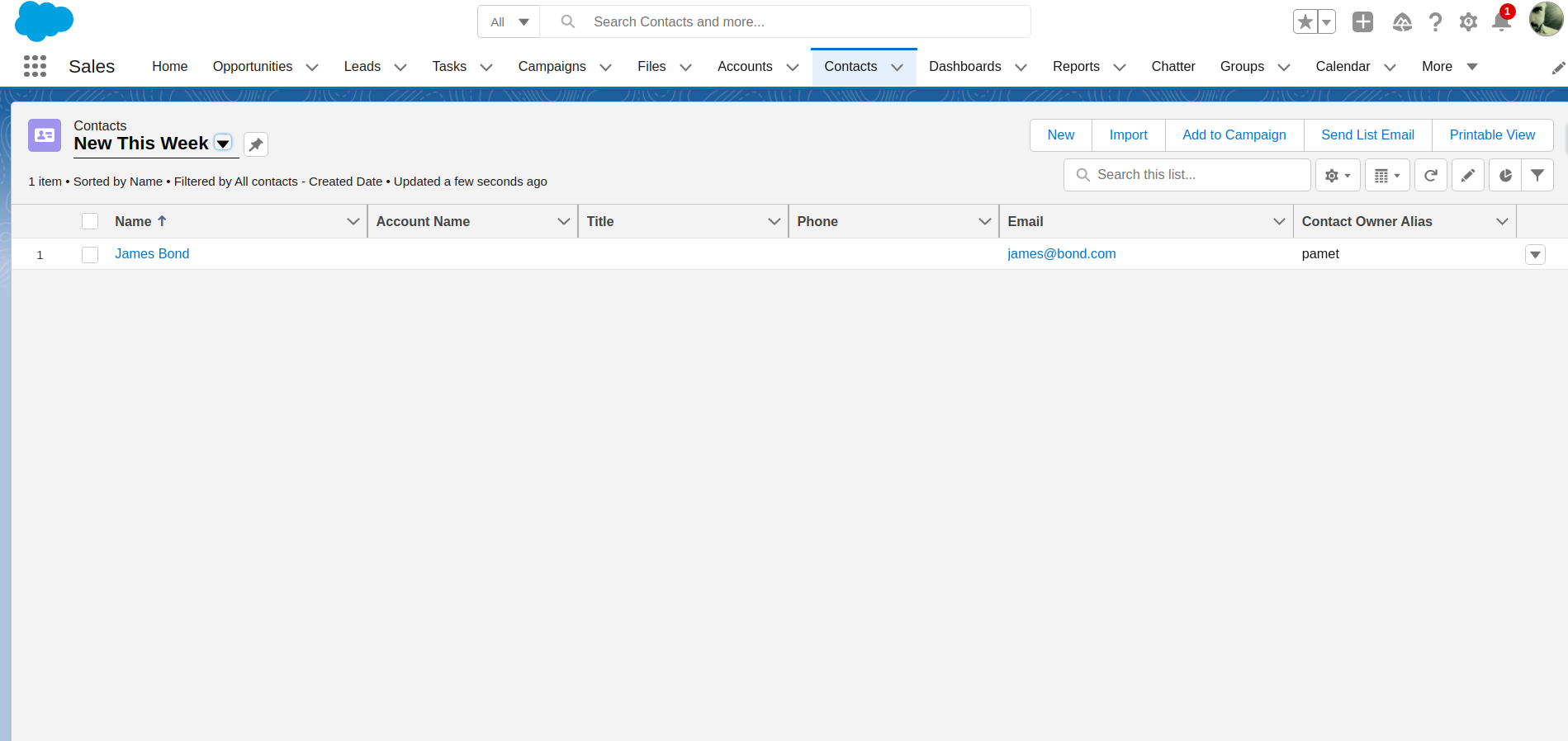Open the Filters funnel icon
This screenshot has height=741, width=1568.
(x=1537, y=175)
